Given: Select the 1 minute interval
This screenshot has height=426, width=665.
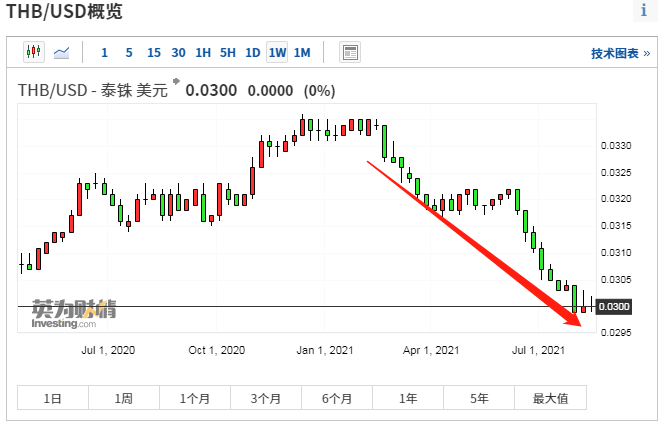Looking at the screenshot, I should click(x=104, y=53).
